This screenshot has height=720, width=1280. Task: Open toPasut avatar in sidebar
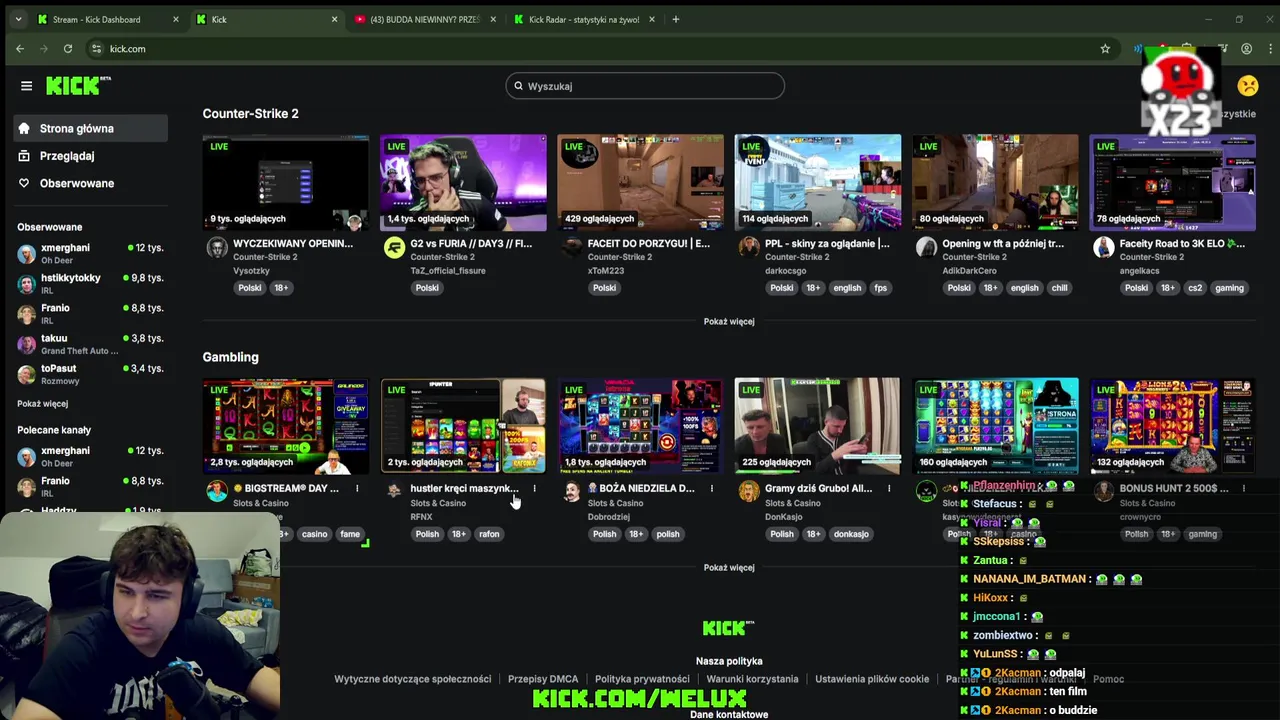(x=26, y=374)
